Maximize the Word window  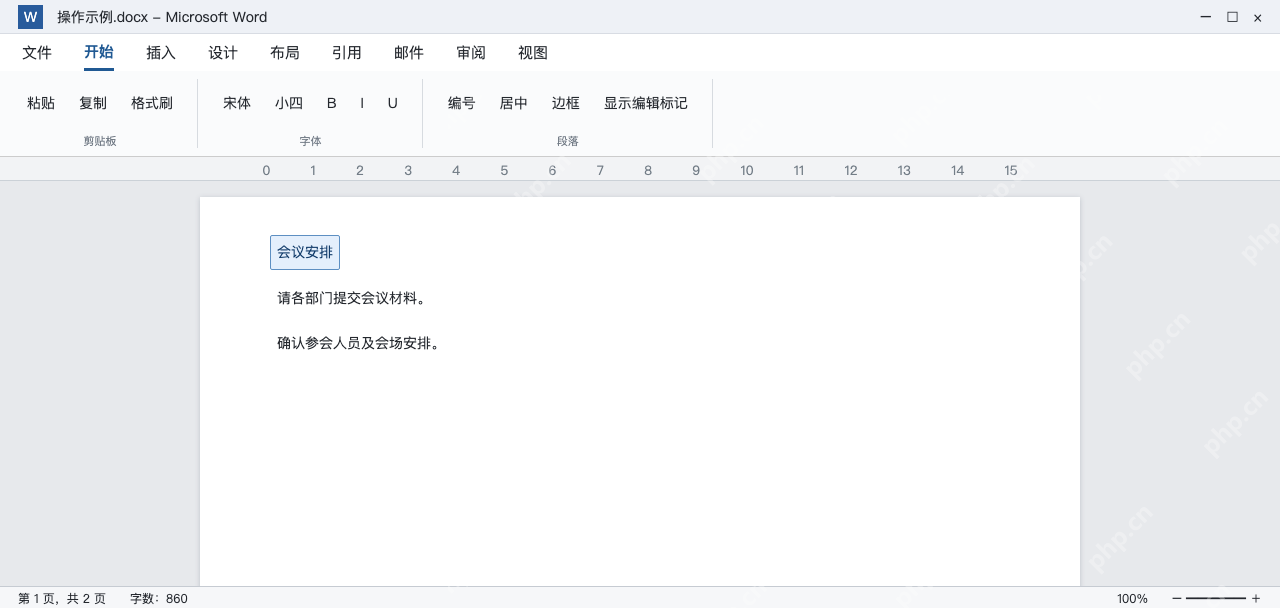coord(1232,17)
